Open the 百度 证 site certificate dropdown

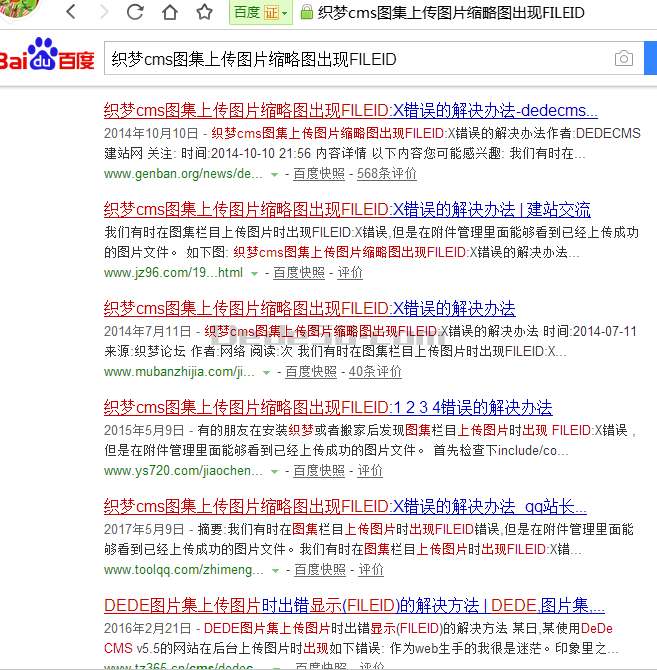coord(261,12)
